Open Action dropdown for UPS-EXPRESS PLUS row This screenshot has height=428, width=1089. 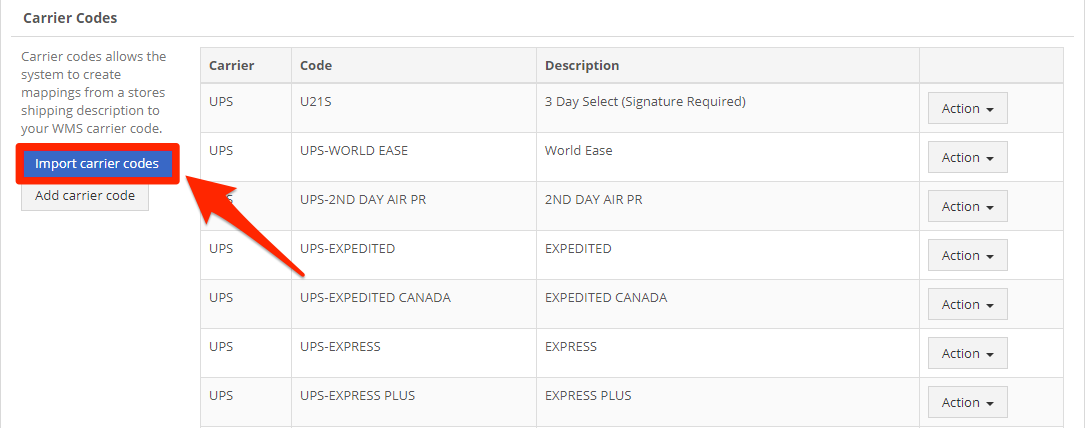coord(967,402)
